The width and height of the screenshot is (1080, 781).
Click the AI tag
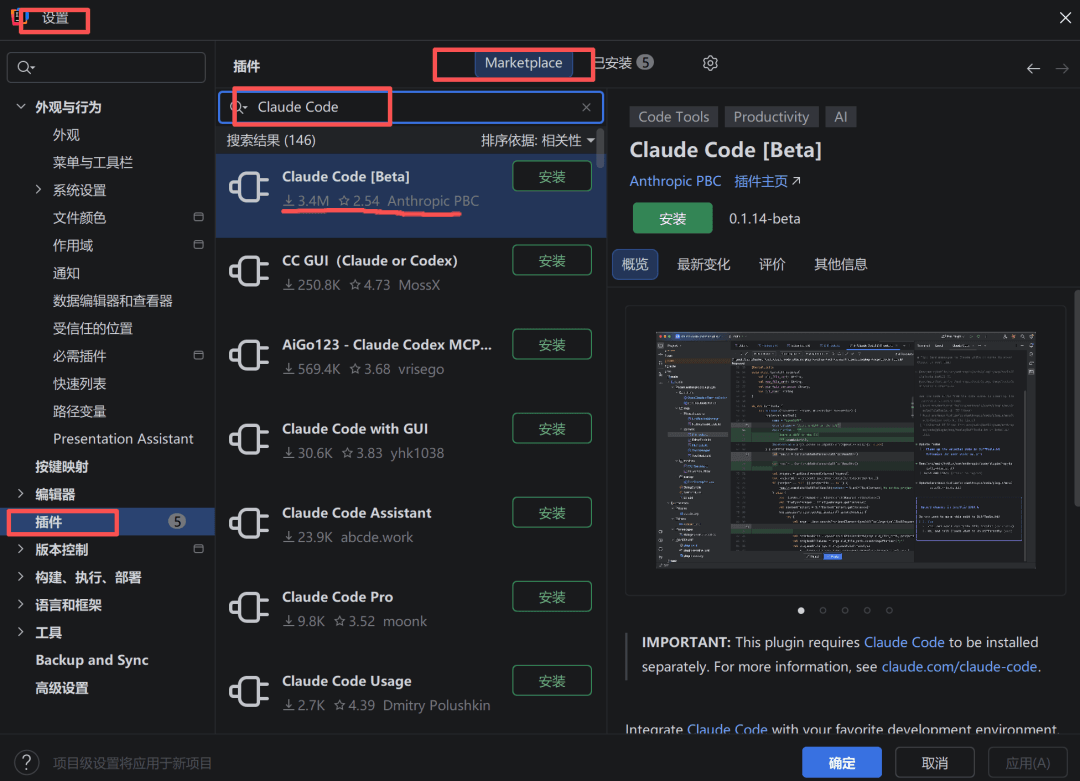pyautogui.click(x=840, y=117)
